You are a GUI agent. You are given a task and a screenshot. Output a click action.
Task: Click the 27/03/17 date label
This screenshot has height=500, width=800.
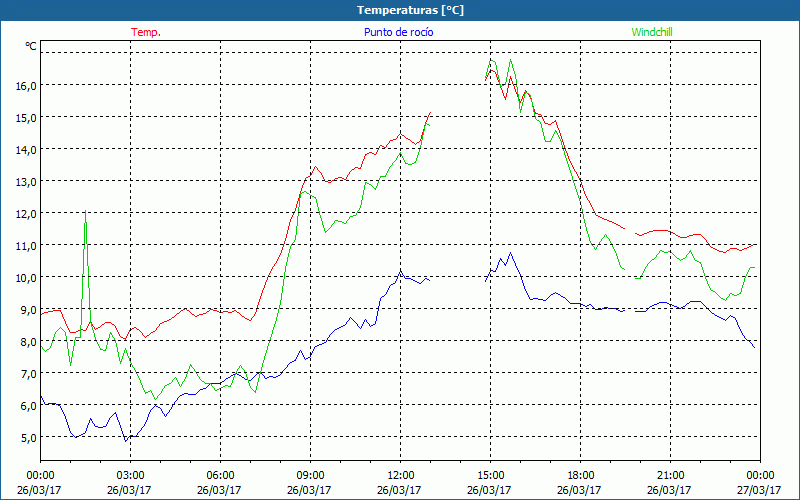pyautogui.click(x=760, y=490)
